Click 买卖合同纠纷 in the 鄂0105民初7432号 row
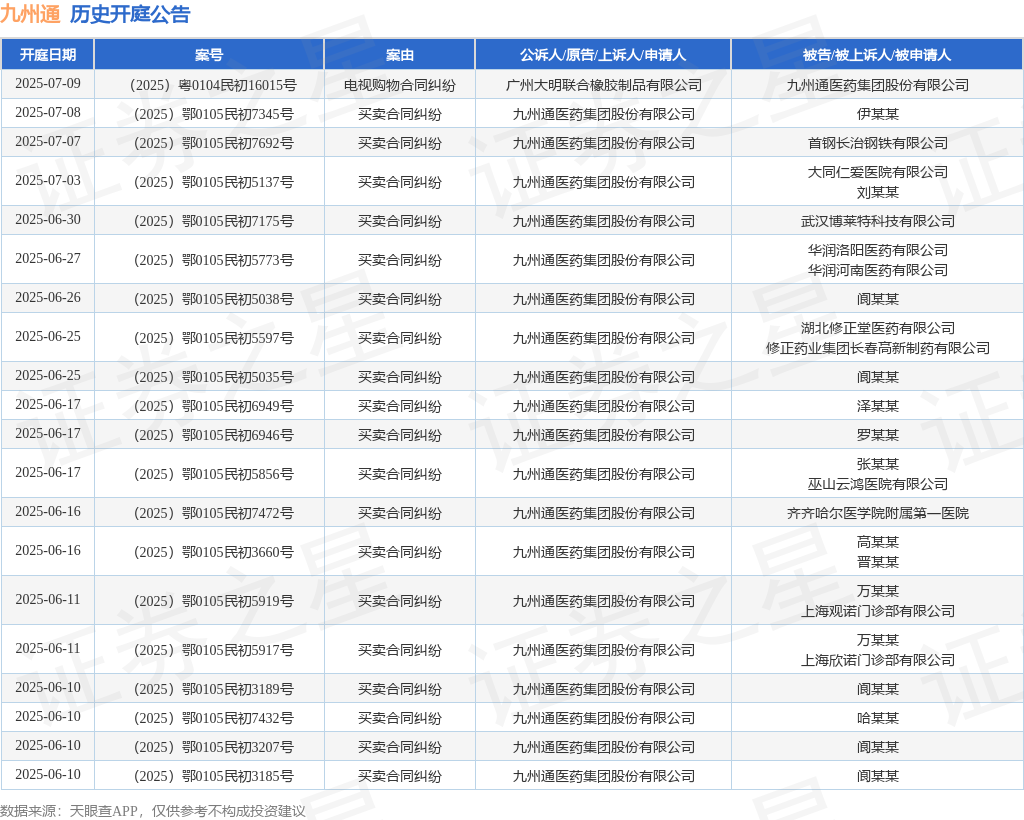This screenshot has height=820, width=1024. (400, 718)
